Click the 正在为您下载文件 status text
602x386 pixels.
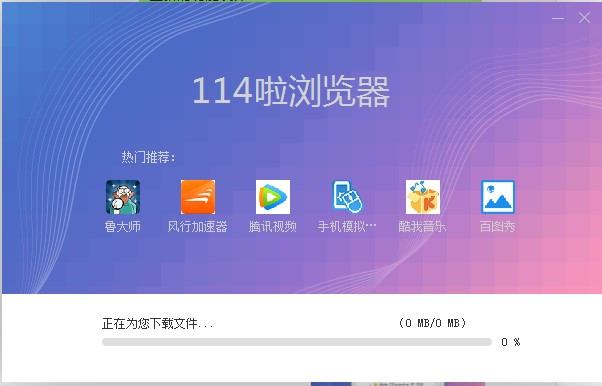[x=158, y=323]
